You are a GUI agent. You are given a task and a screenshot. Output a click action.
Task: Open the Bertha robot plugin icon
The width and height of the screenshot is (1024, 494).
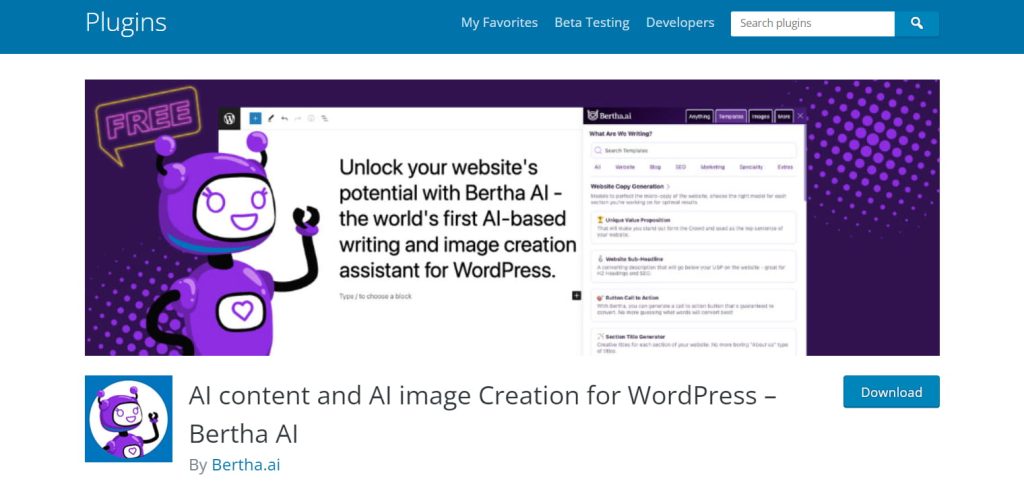tap(129, 419)
